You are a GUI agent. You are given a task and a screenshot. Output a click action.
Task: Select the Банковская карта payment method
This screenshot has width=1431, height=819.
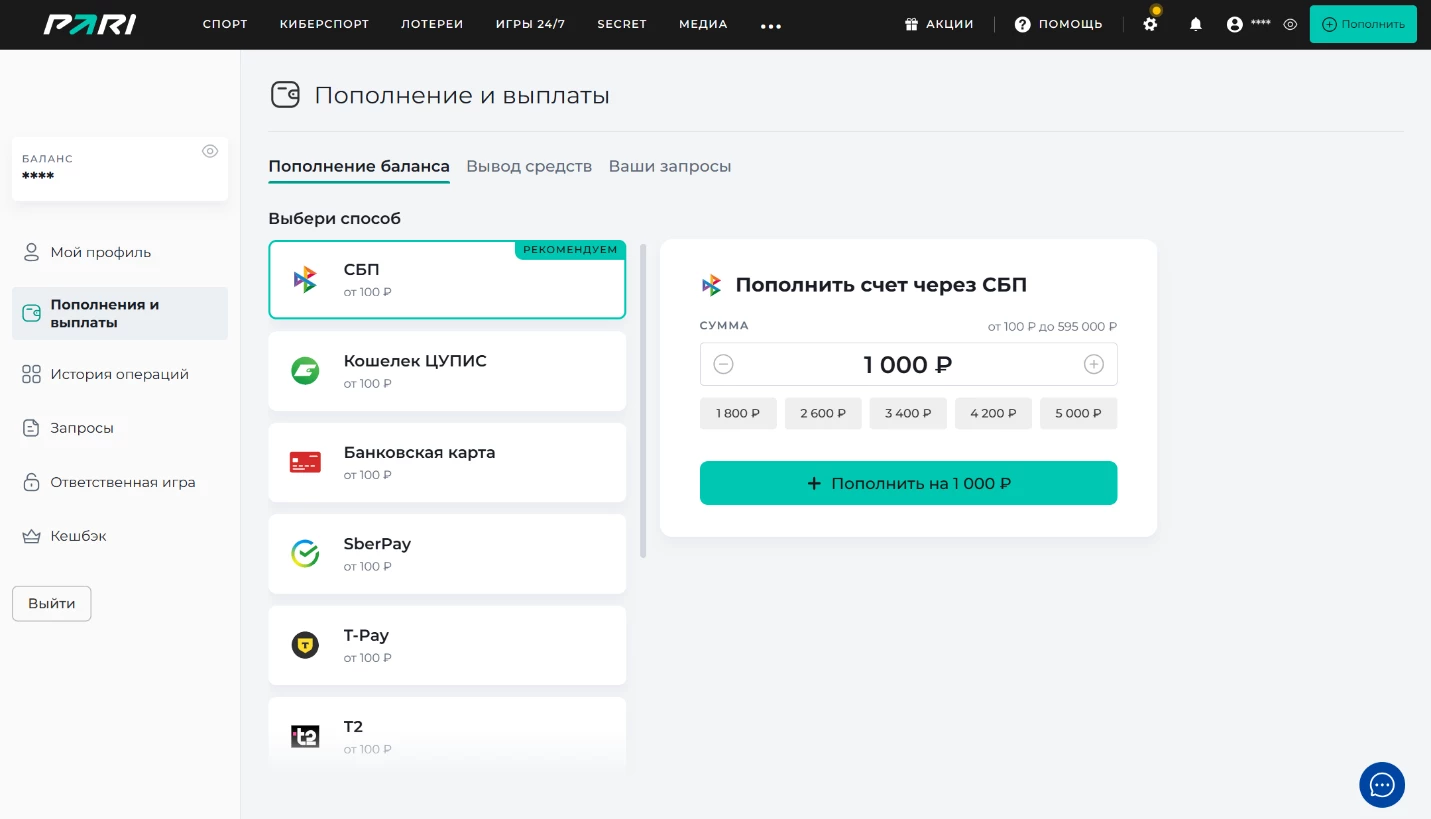pyautogui.click(x=447, y=462)
